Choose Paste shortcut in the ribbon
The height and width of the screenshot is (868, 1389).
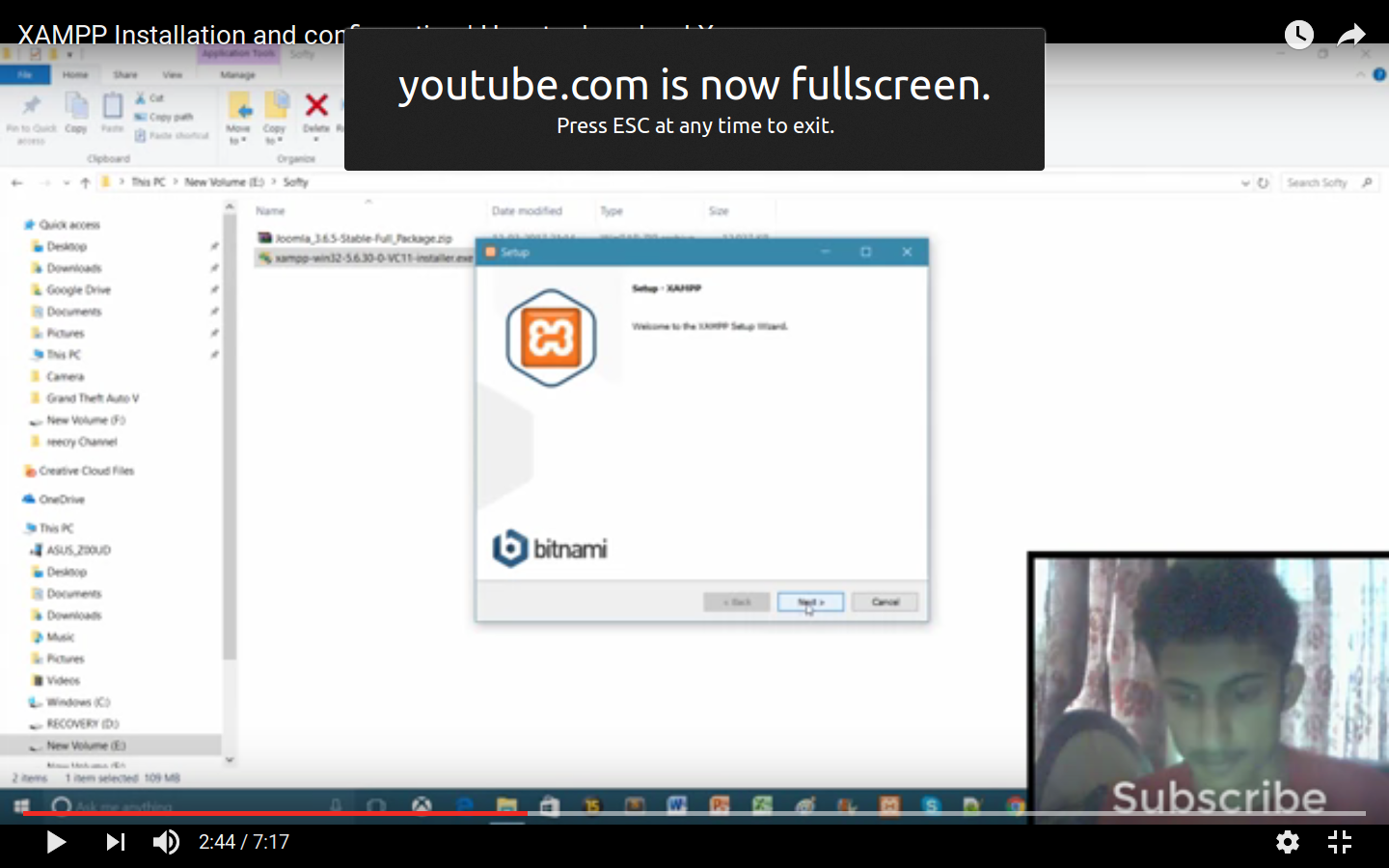pos(172,136)
